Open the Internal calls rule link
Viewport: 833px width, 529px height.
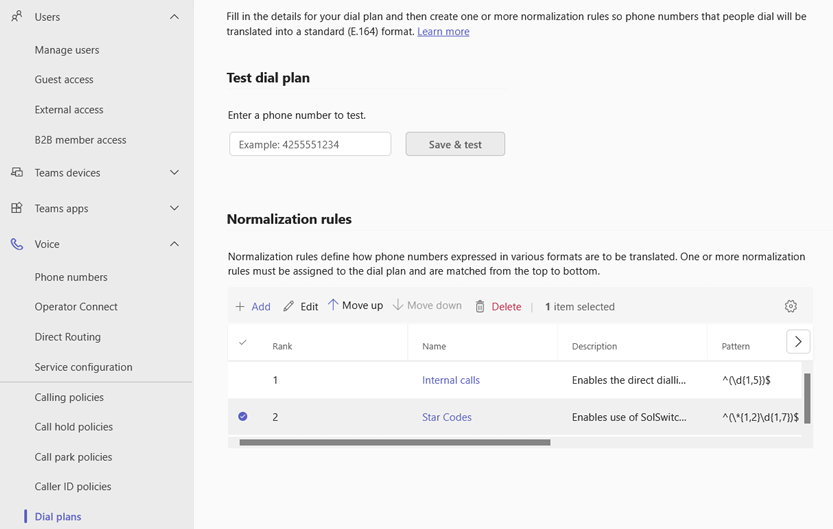tap(451, 380)
